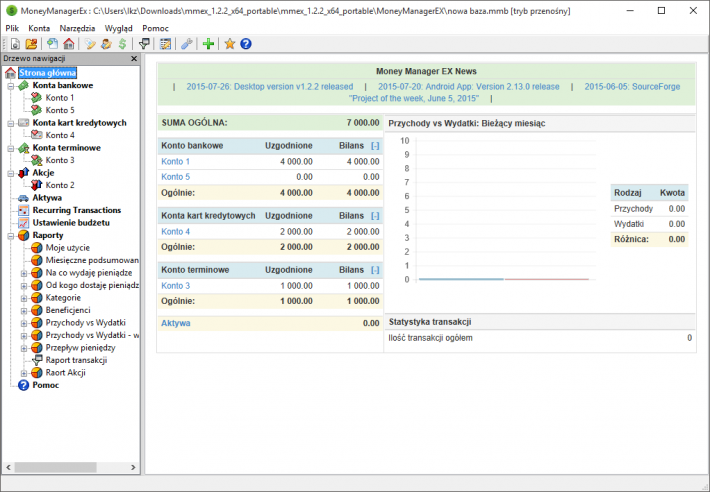
Task: Open Konto 4 link in credit card table
Action: click(176, 232)
